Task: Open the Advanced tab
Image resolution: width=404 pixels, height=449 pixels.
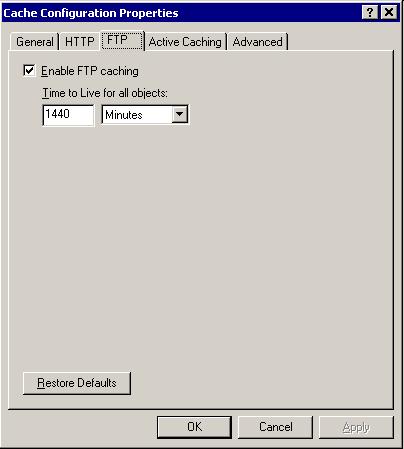Action: pyautogui.click(x=258, y=42)
